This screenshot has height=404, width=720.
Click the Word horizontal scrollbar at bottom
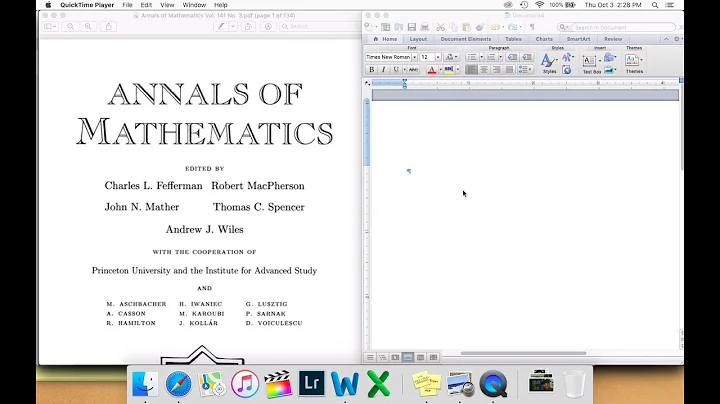pos(523,354)
